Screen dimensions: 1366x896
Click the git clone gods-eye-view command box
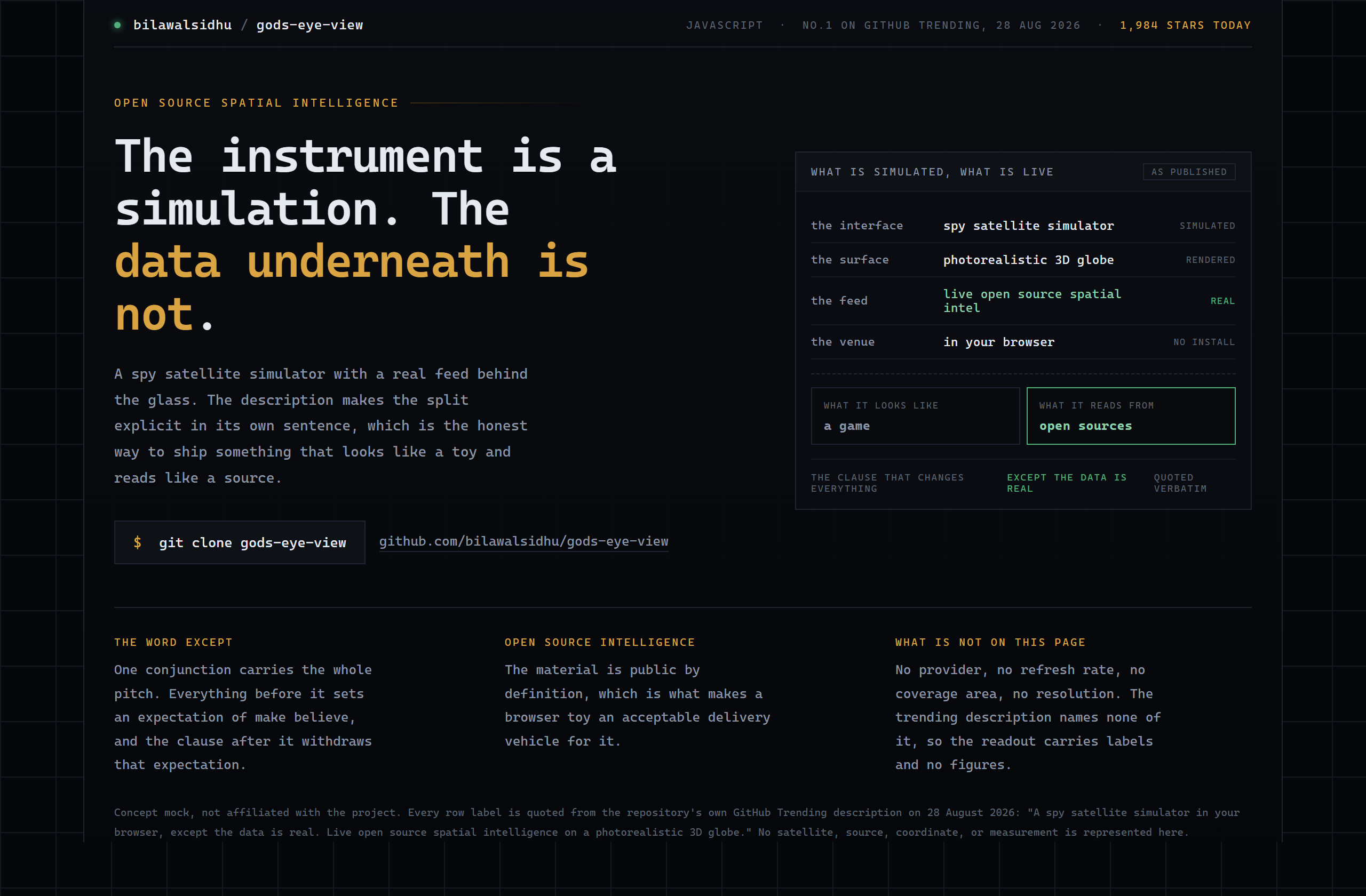point(240,542)
